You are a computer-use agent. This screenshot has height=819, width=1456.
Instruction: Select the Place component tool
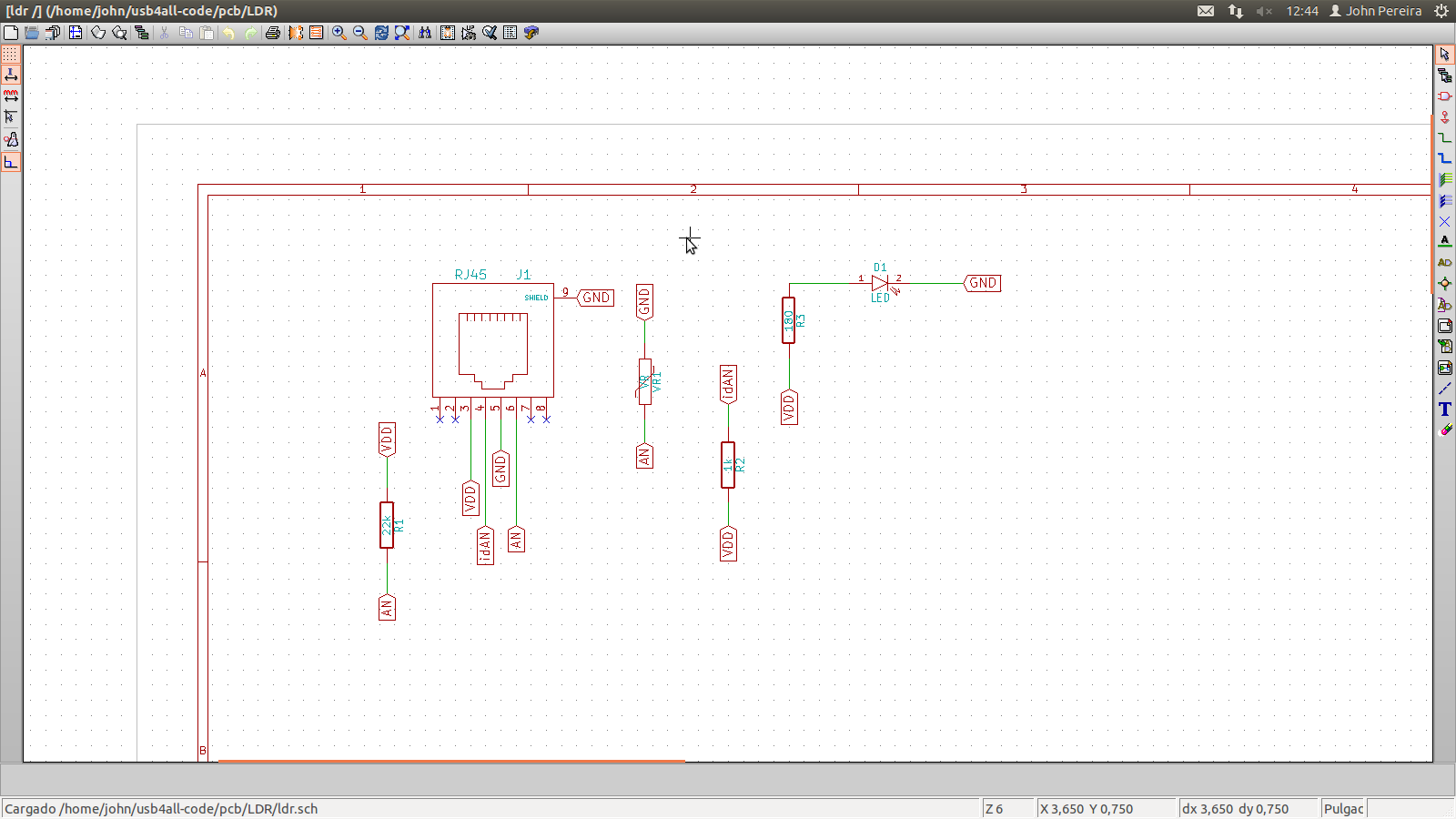tap(1445, 96)
